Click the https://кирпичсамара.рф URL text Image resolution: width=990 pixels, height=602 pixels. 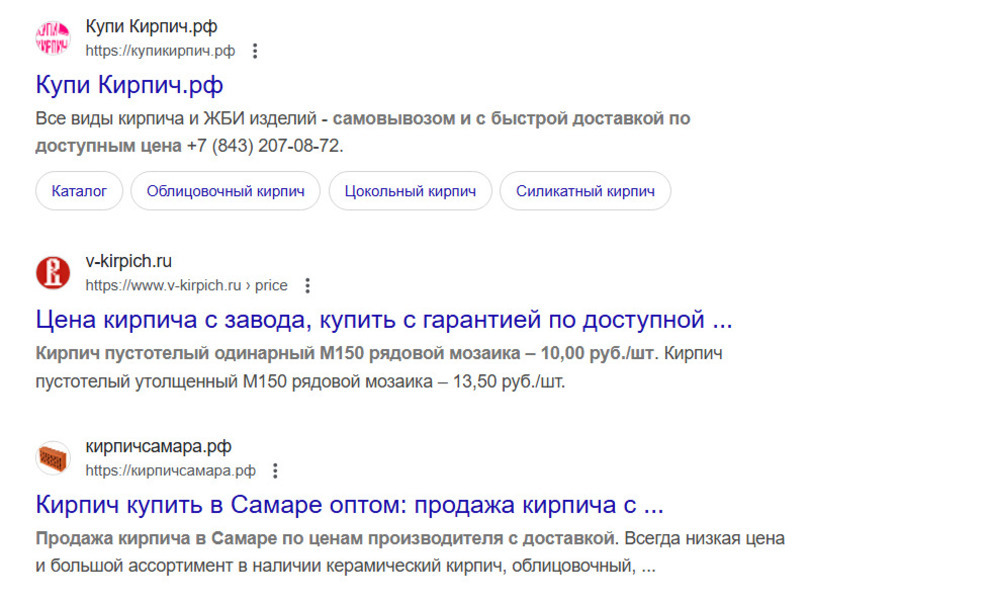point(170,471)
